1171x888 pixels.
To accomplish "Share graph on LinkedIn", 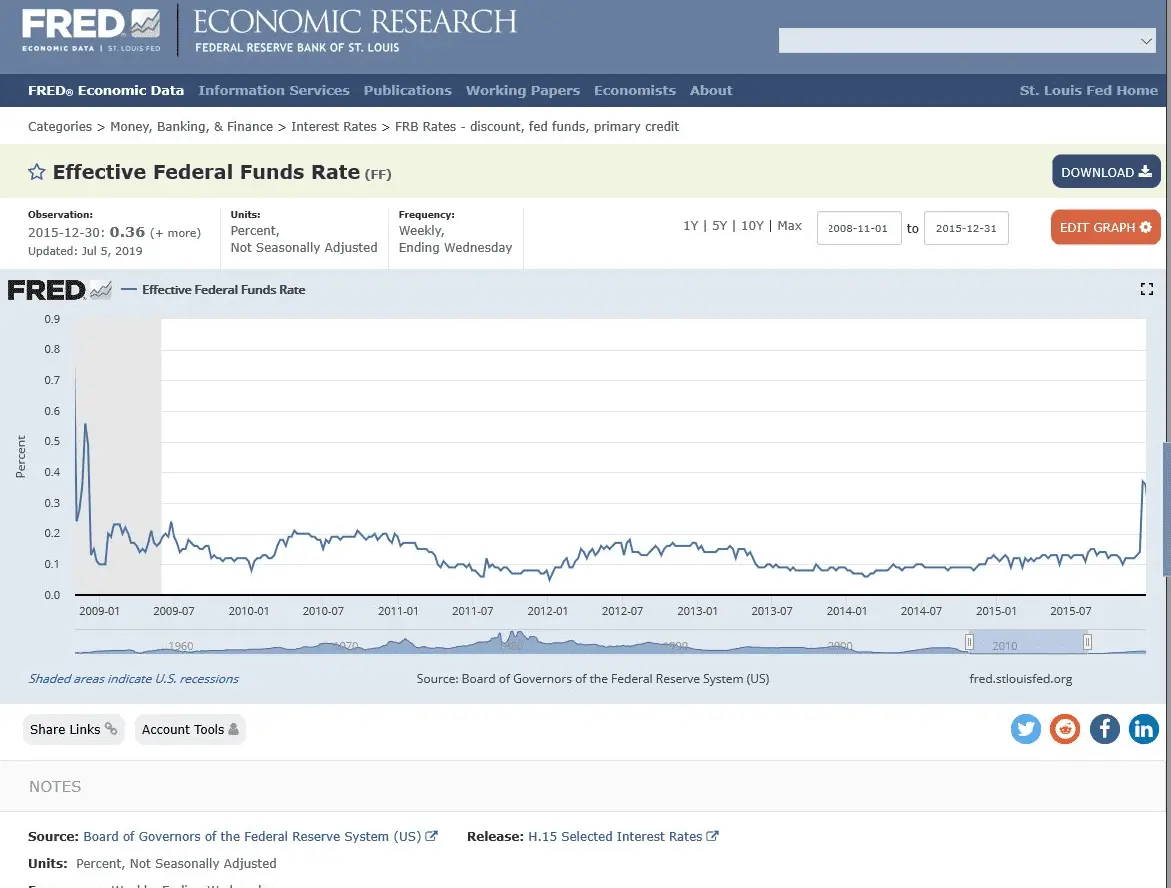I will [1143, 729].
